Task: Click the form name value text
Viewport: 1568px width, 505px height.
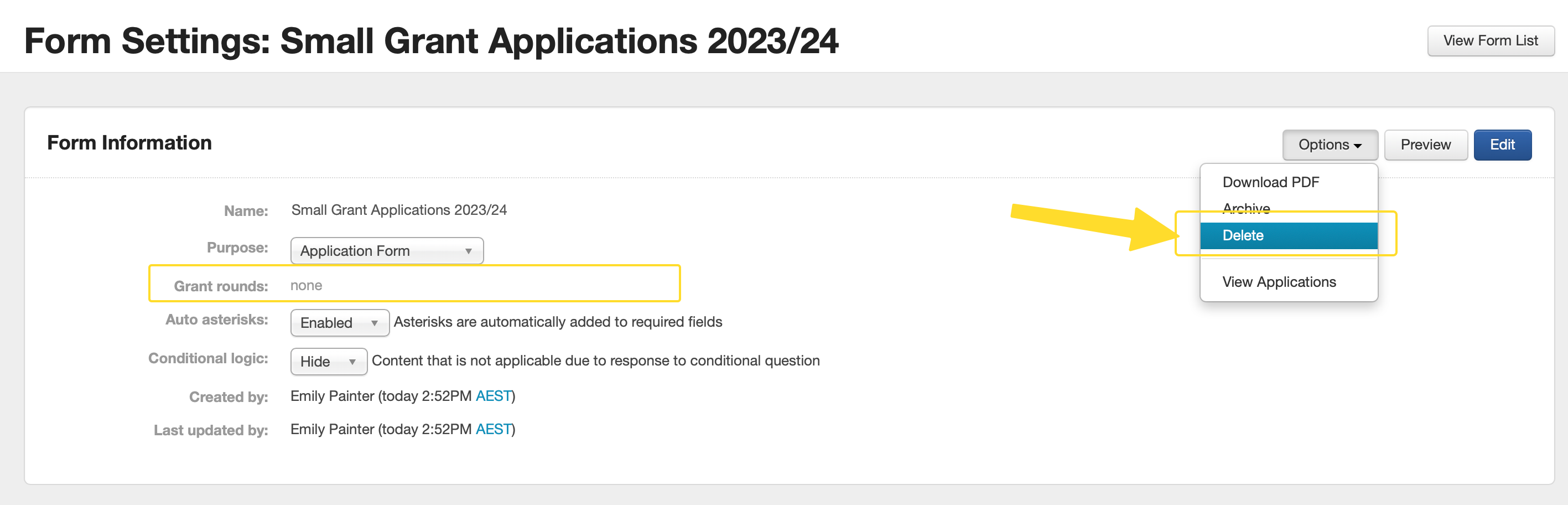Action: coord(399,210)
